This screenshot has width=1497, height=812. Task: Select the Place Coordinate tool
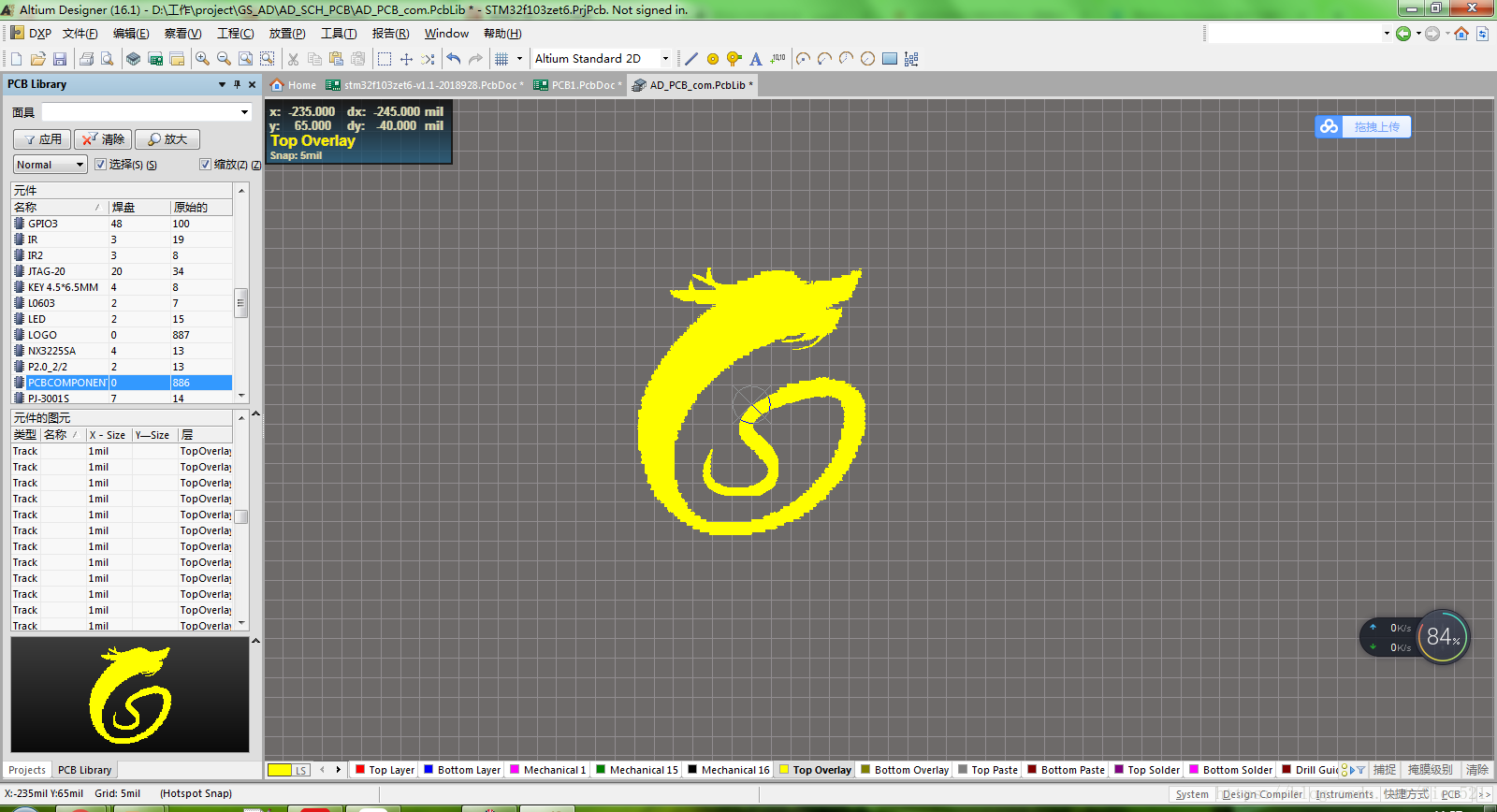pos(778,59)
